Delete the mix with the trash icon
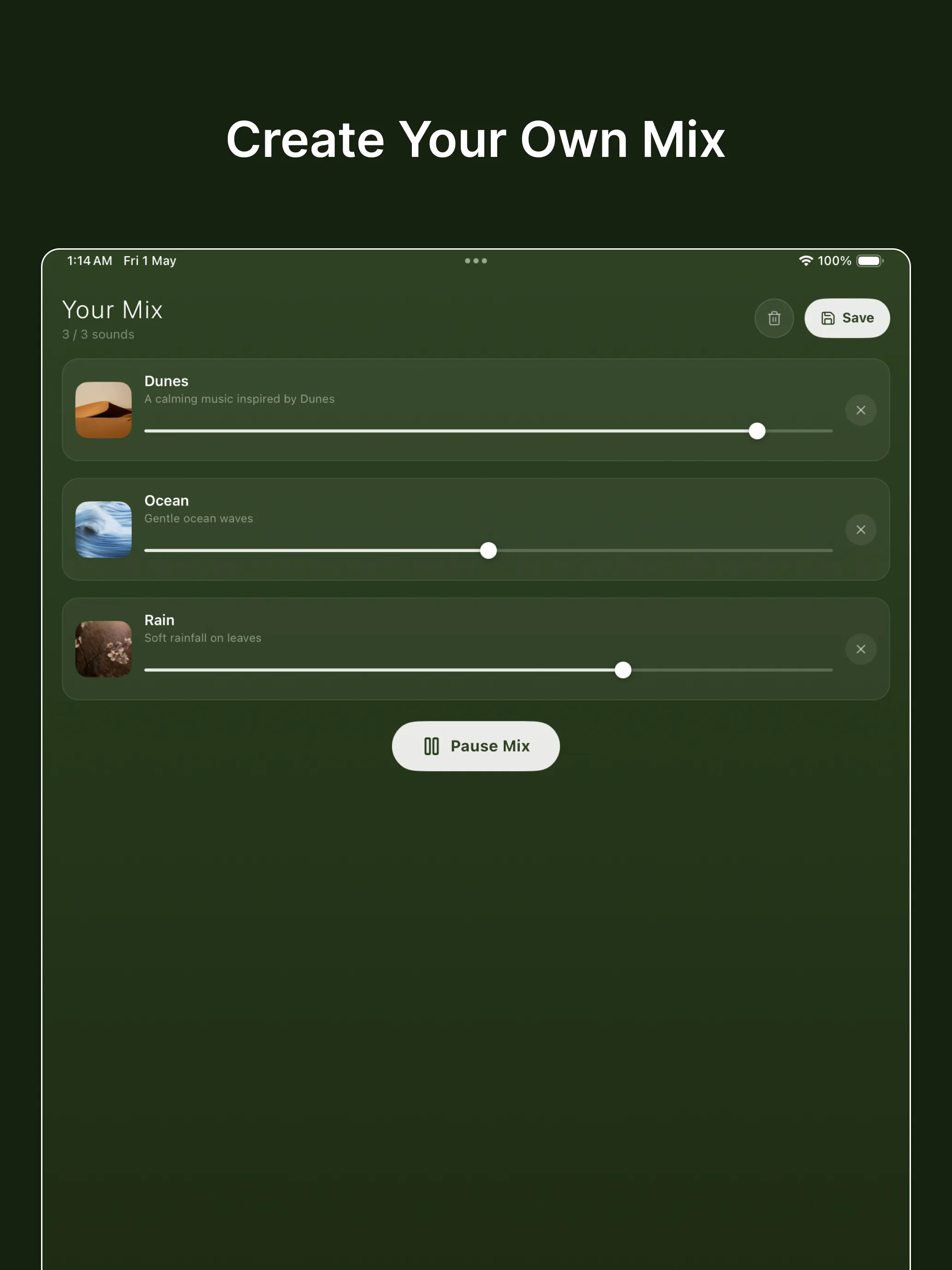Image resolution: width=952 pixels, height=1270 pixels. coord(774,318)
